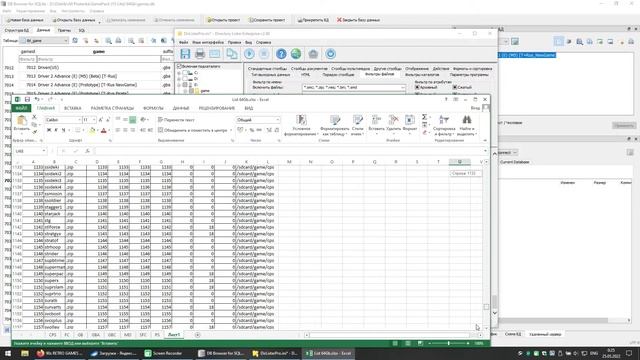The width and height of the screenshot is (640, 360).
Task: Open the table selector dropdown in DB Browser
Action: pyautogui.click(x=44, y=41)
